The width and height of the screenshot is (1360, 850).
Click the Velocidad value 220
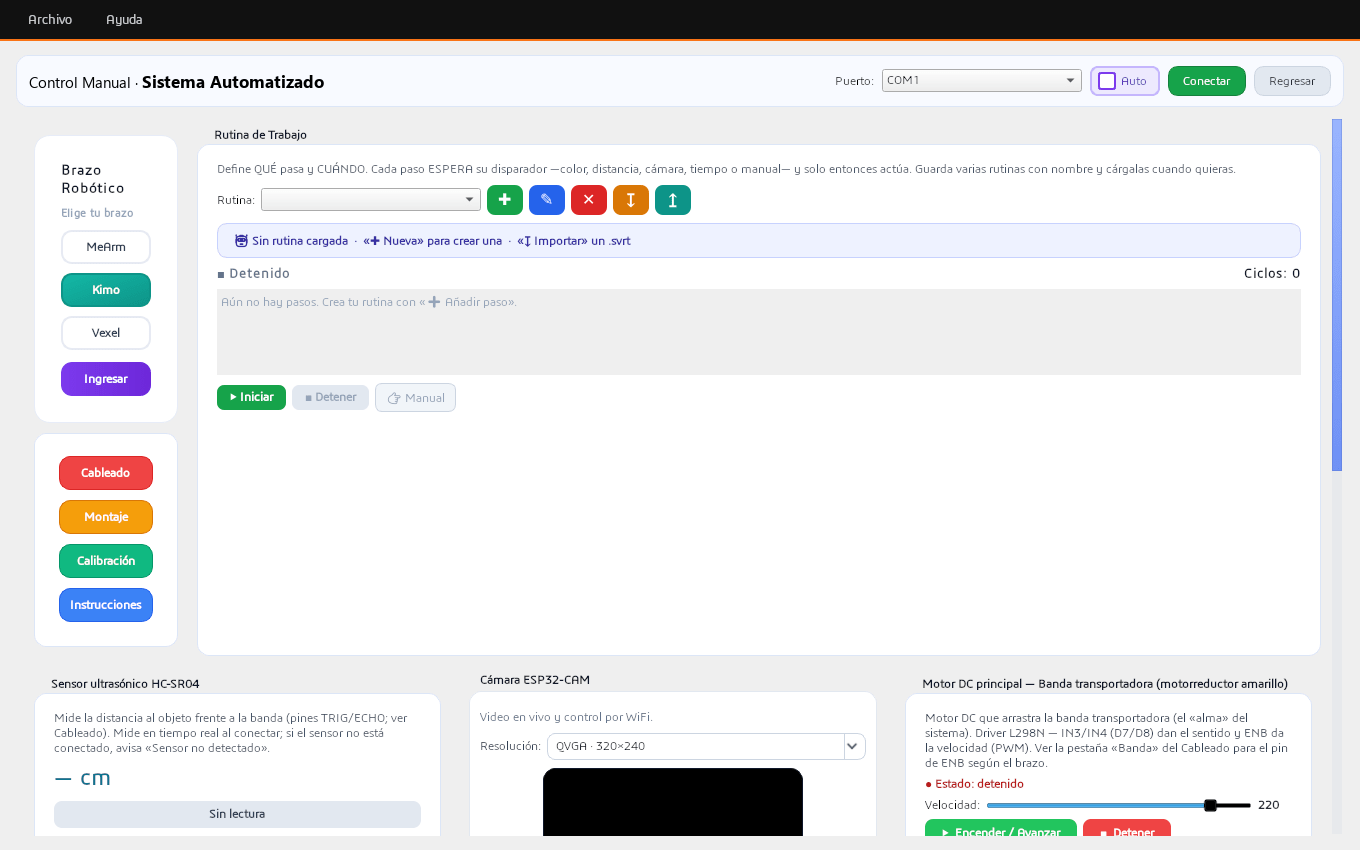tap(1269, 805)
